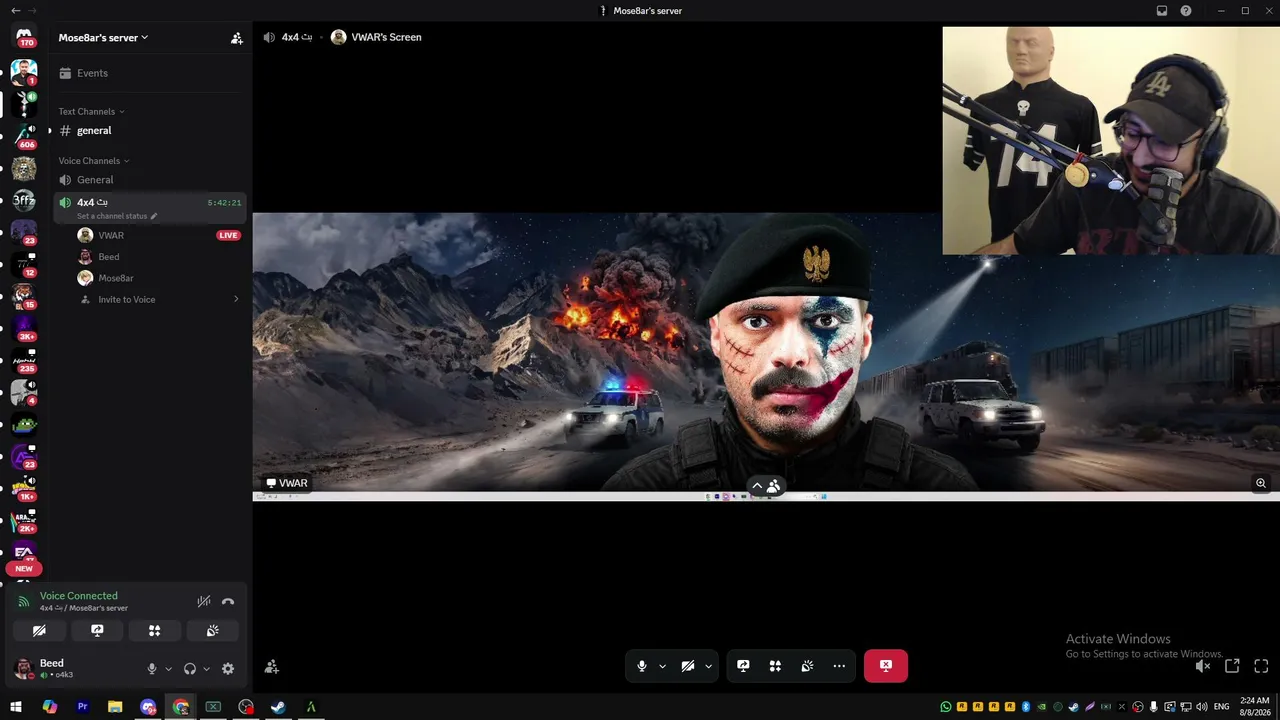Open Windows Start menu
The width and height of the screenshot is (1280, 720).
click(x=16, y=707)
